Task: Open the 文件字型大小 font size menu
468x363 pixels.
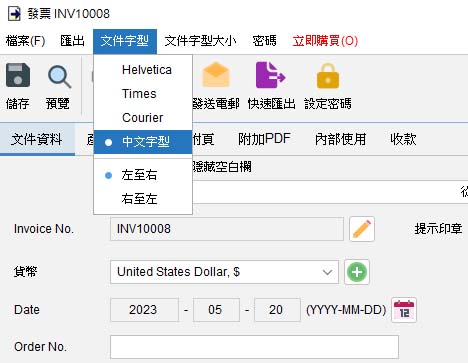Action: click(200, 41)
